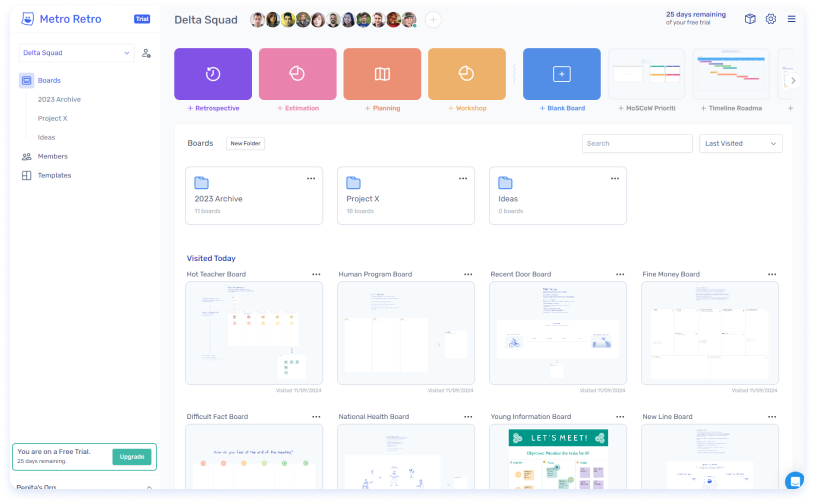
Task: Click the Upgrade button
Action: pyautogui.click(x=132, y=457)
